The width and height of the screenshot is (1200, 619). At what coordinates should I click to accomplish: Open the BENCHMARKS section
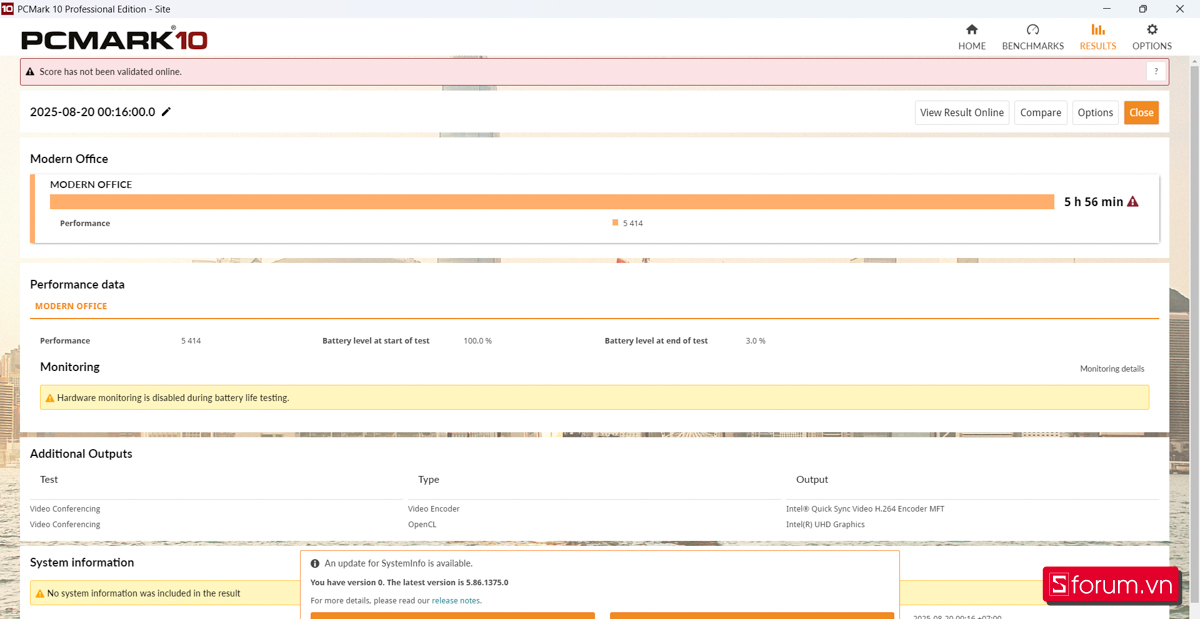pos(1033,37)
